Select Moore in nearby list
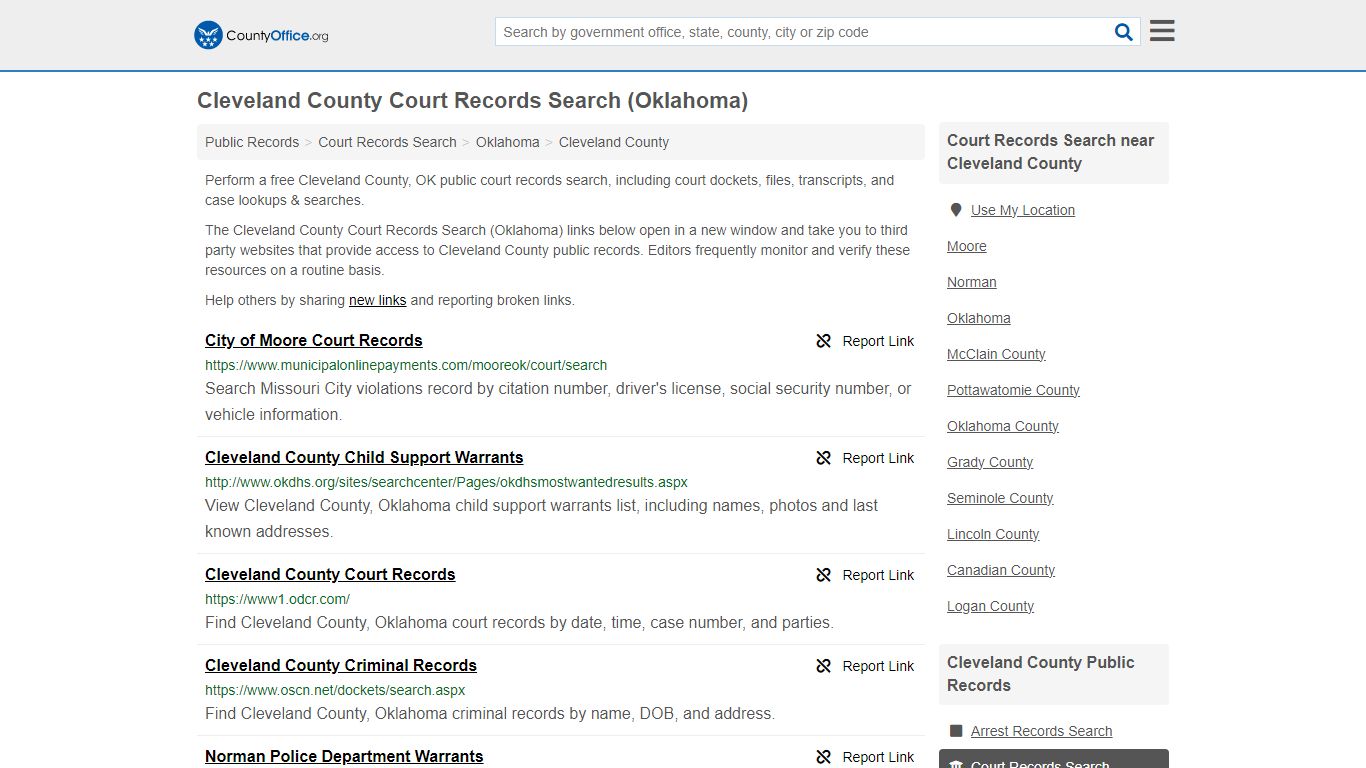 click(967, 246)
